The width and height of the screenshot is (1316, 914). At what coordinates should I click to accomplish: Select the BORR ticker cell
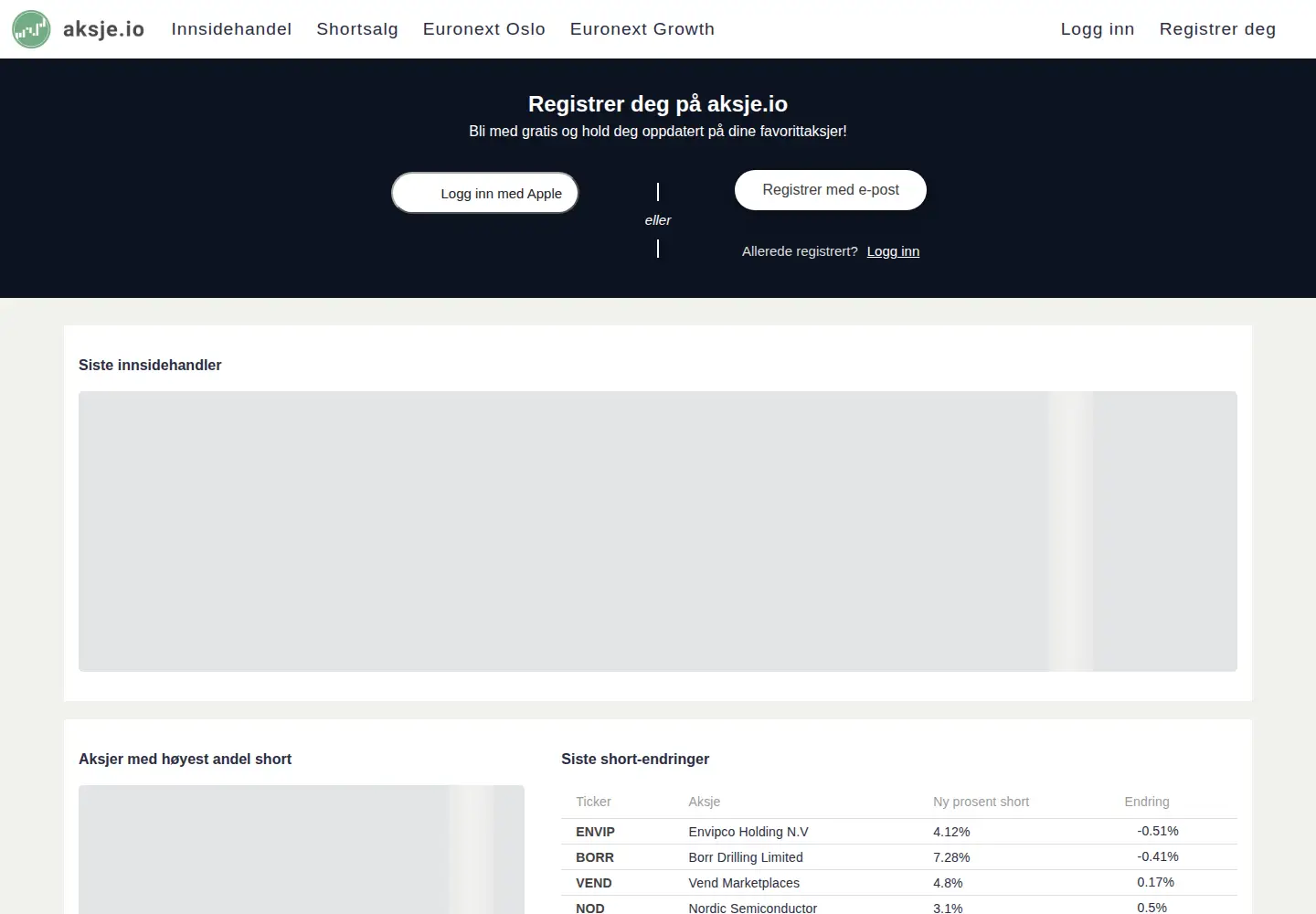pos(595,857)
